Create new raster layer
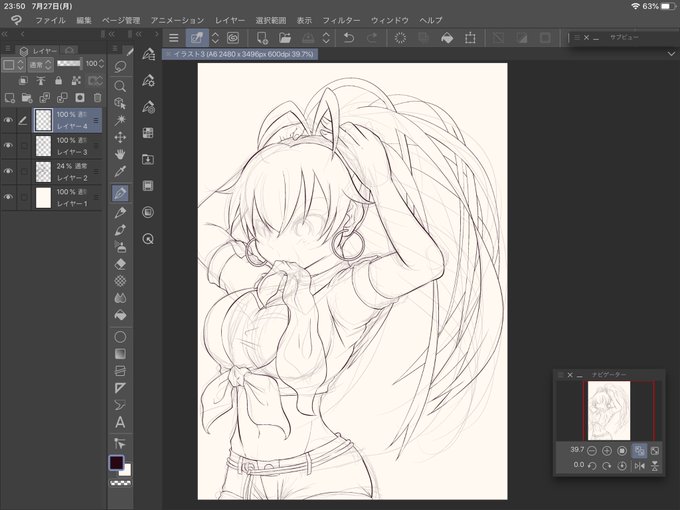 click(x=10, y=98)
